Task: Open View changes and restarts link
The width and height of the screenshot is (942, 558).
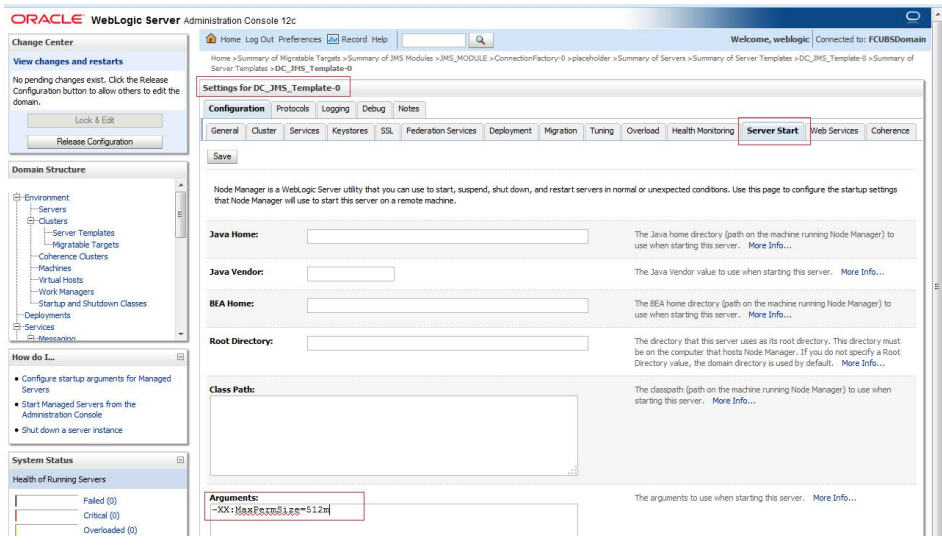Action: pos(68,61)
